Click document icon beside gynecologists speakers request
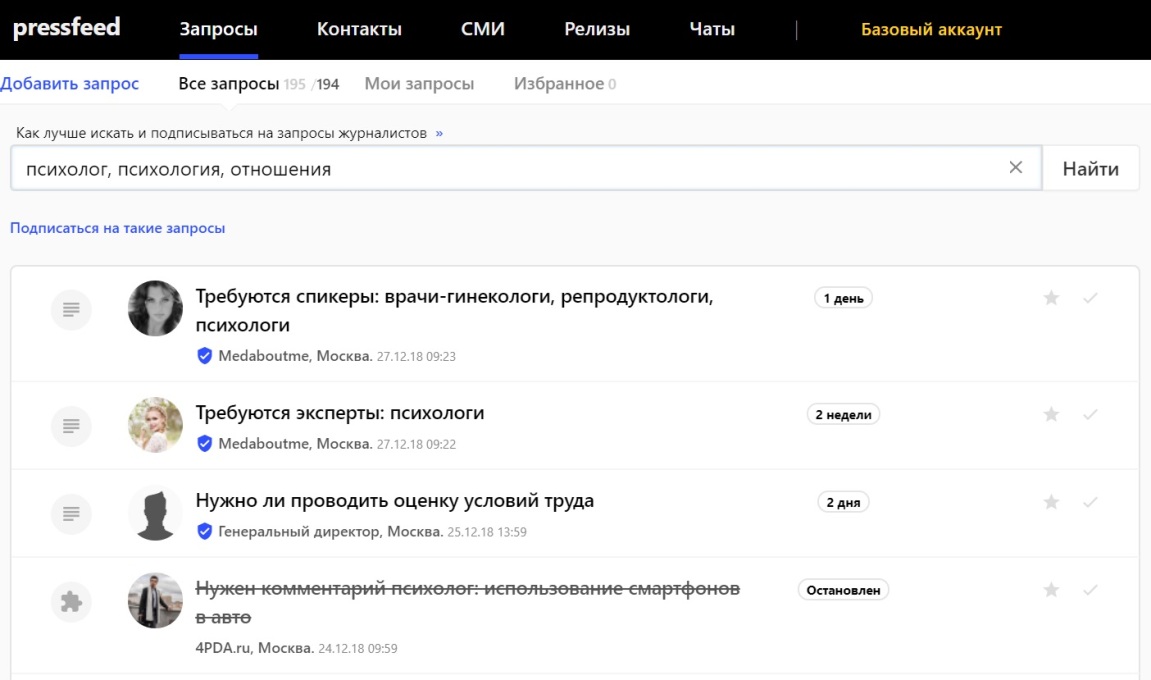 click(71, 310)
